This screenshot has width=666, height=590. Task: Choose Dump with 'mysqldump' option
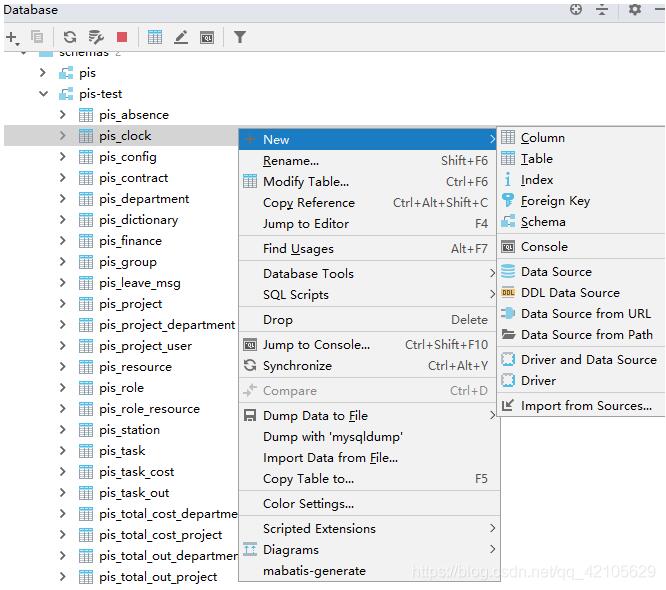click(332, 437)
